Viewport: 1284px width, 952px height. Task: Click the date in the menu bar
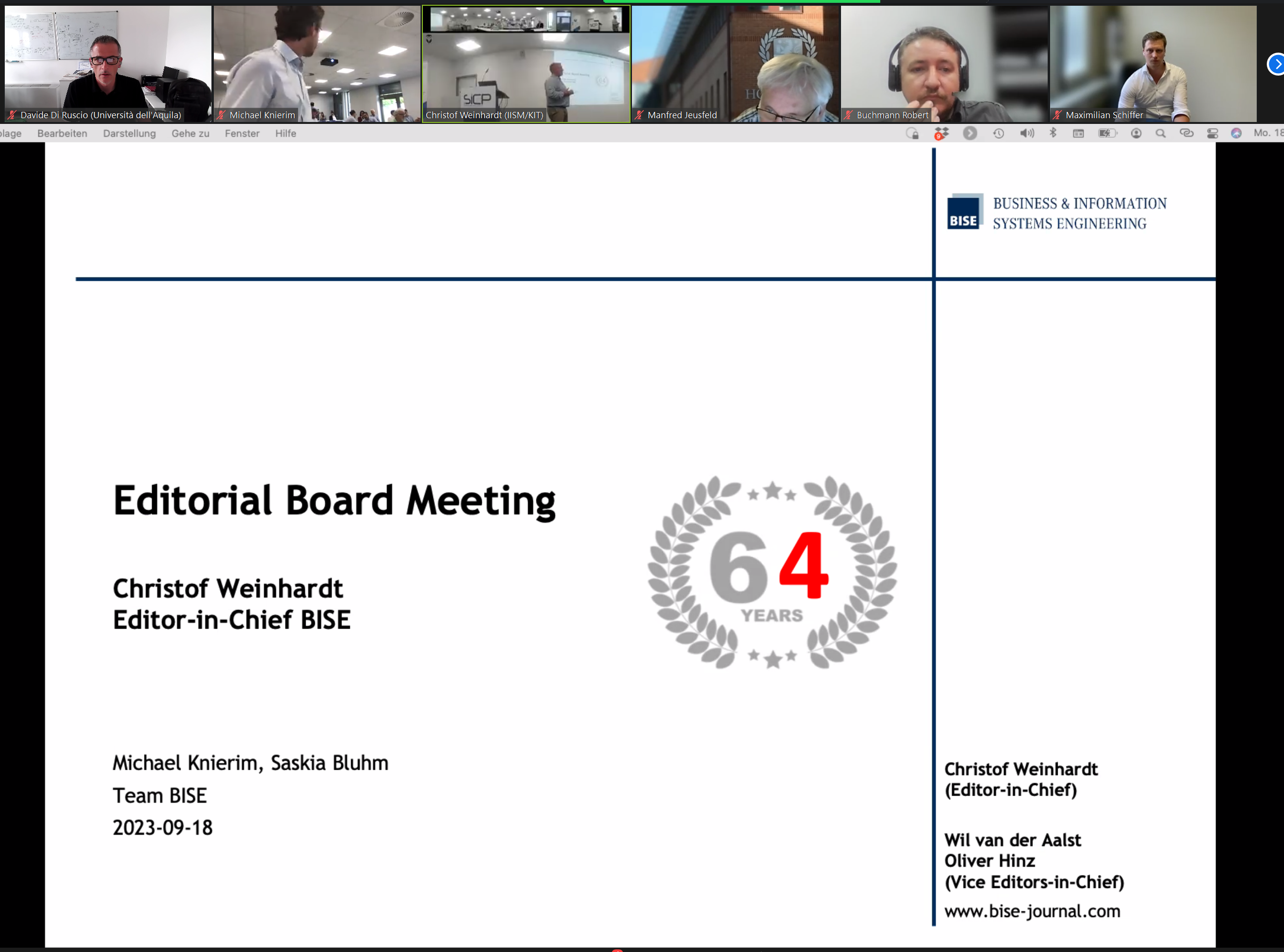point(1268,133)
